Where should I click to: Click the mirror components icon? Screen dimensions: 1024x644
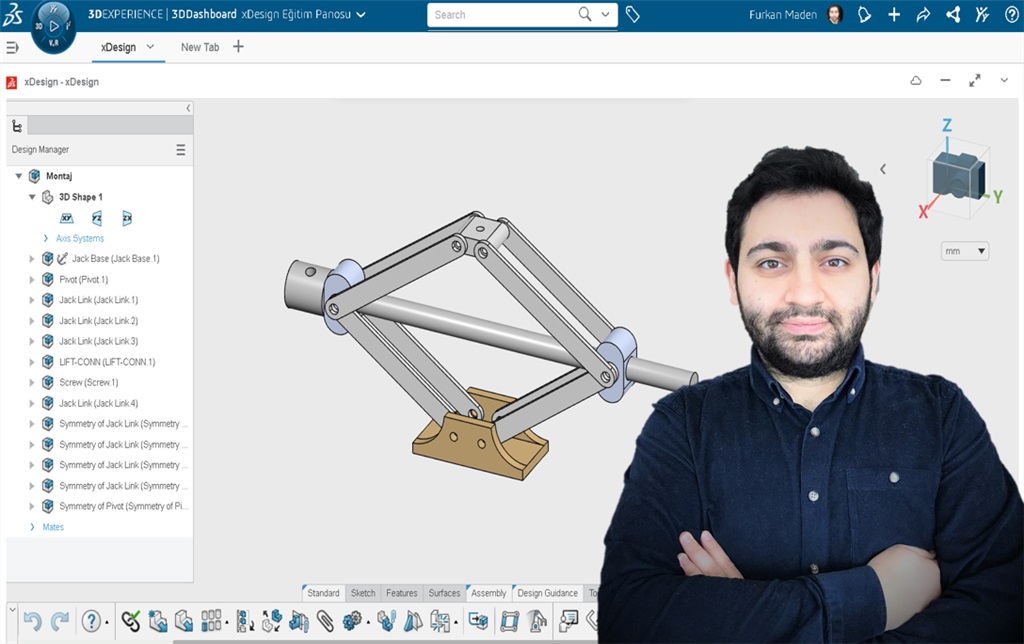coord(413,620)
